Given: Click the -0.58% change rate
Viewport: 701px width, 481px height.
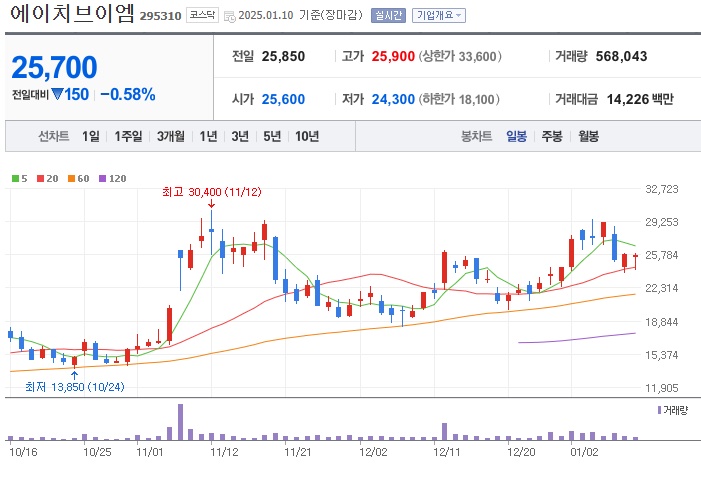Looking at the screenshot, I should coord(128,94).
